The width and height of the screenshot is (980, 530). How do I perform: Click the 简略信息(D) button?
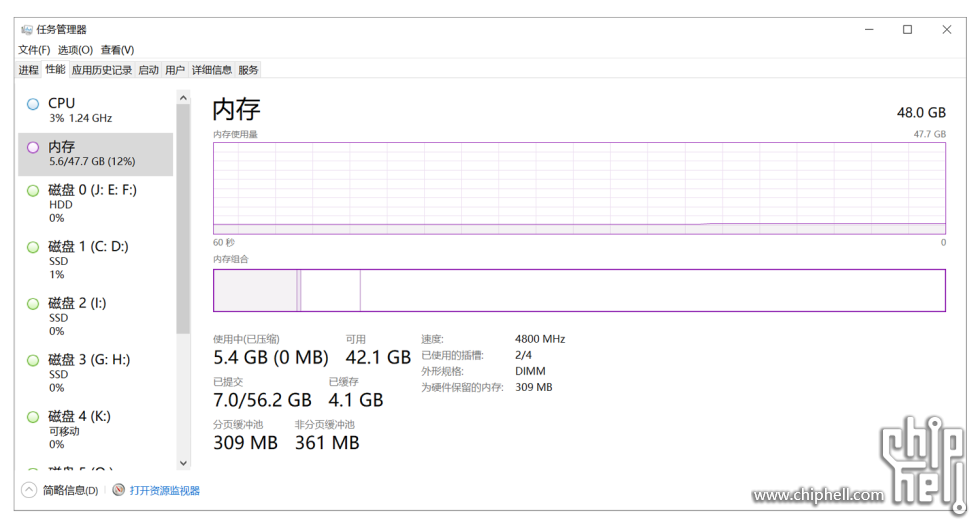click(x=70, y=491)
